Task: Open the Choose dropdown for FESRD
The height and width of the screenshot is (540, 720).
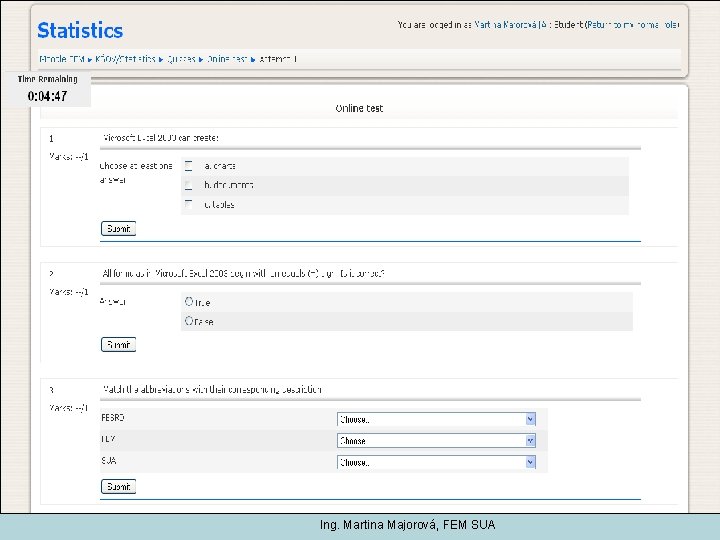Action: coord(436,419)
